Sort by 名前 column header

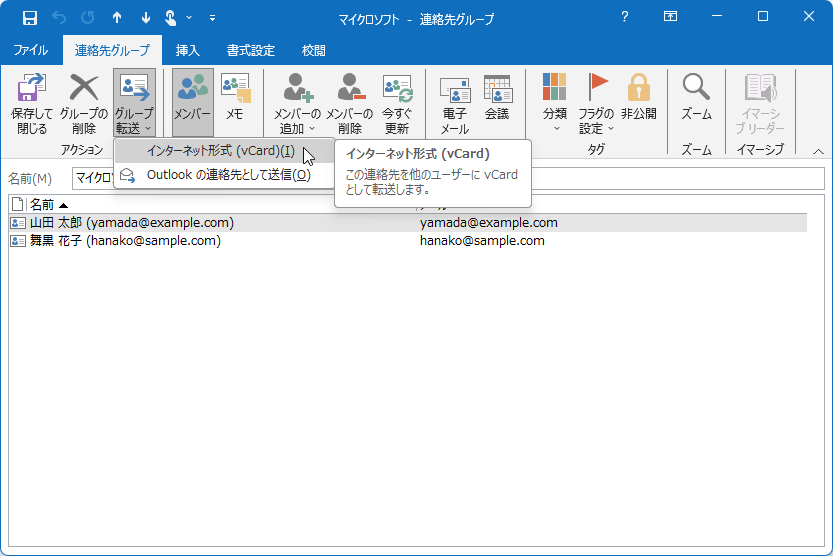(x=48, y=204)
